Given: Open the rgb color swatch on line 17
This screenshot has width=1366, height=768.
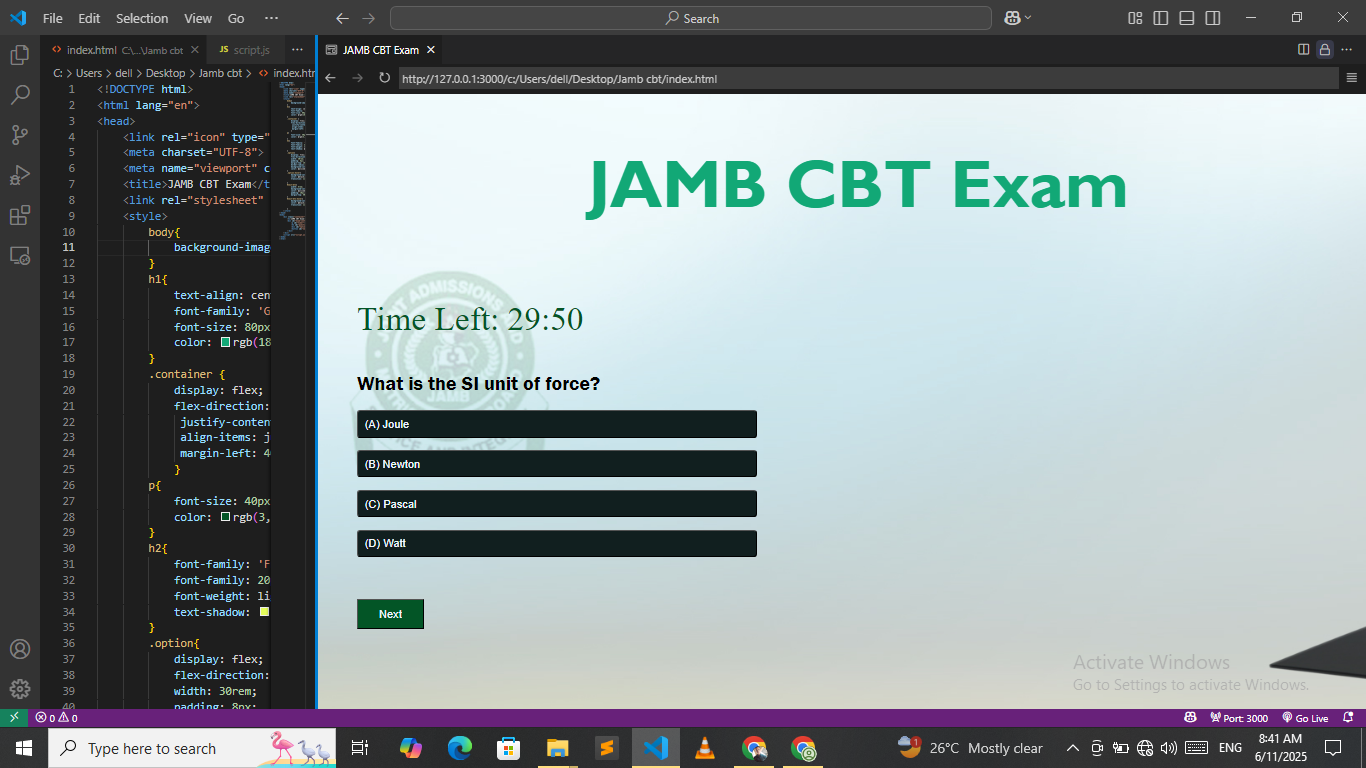Looking at the screenshot, I should click(226, 343).
